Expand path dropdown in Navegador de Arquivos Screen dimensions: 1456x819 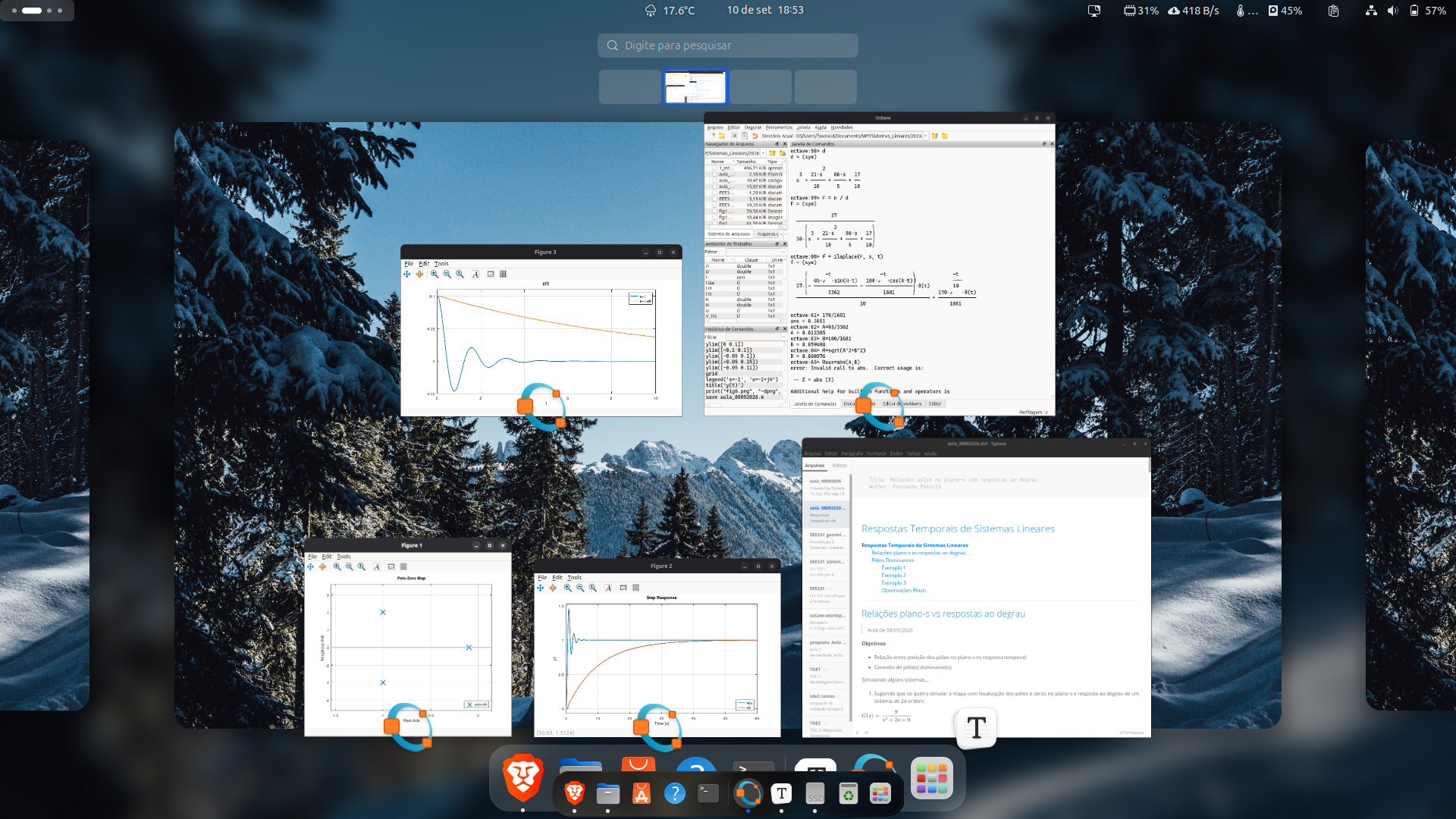coord(763,153)
